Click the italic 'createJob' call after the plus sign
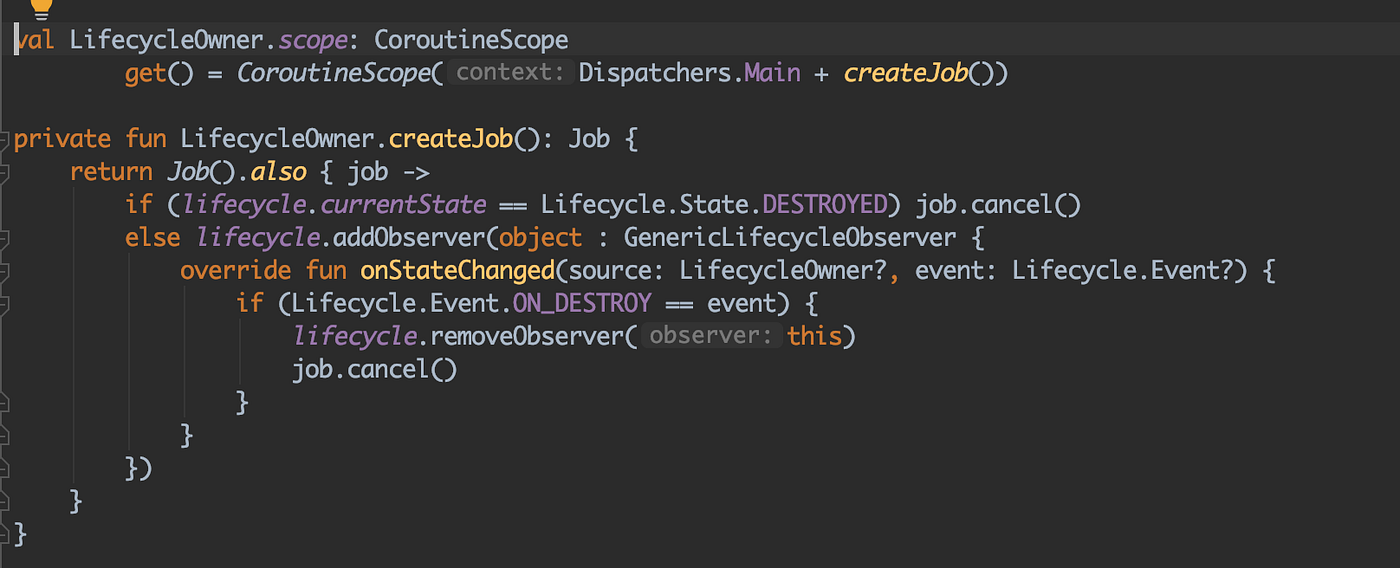The width and height of the screenshot is (1400, 568). 905,74
